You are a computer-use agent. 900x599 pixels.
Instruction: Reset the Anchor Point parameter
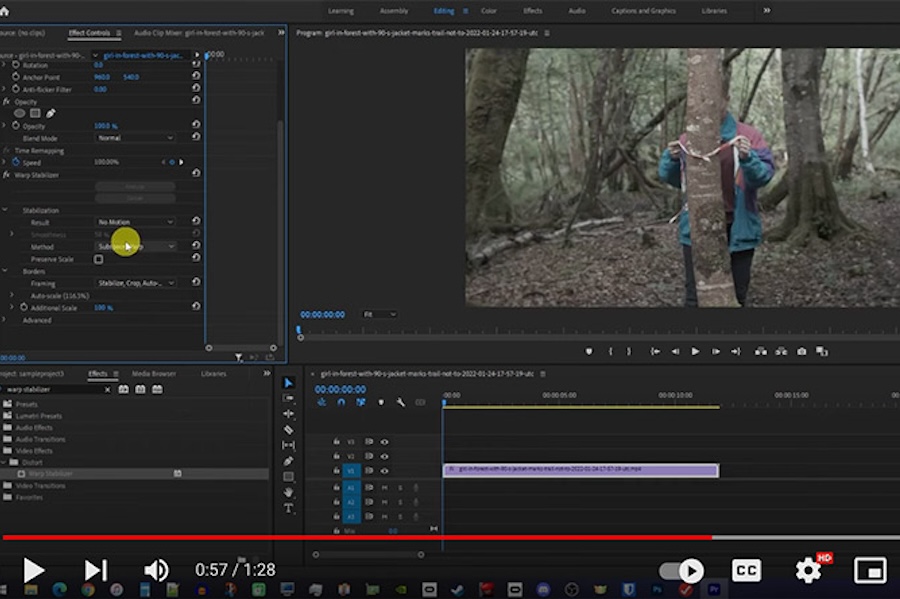[x=196, y=75]
